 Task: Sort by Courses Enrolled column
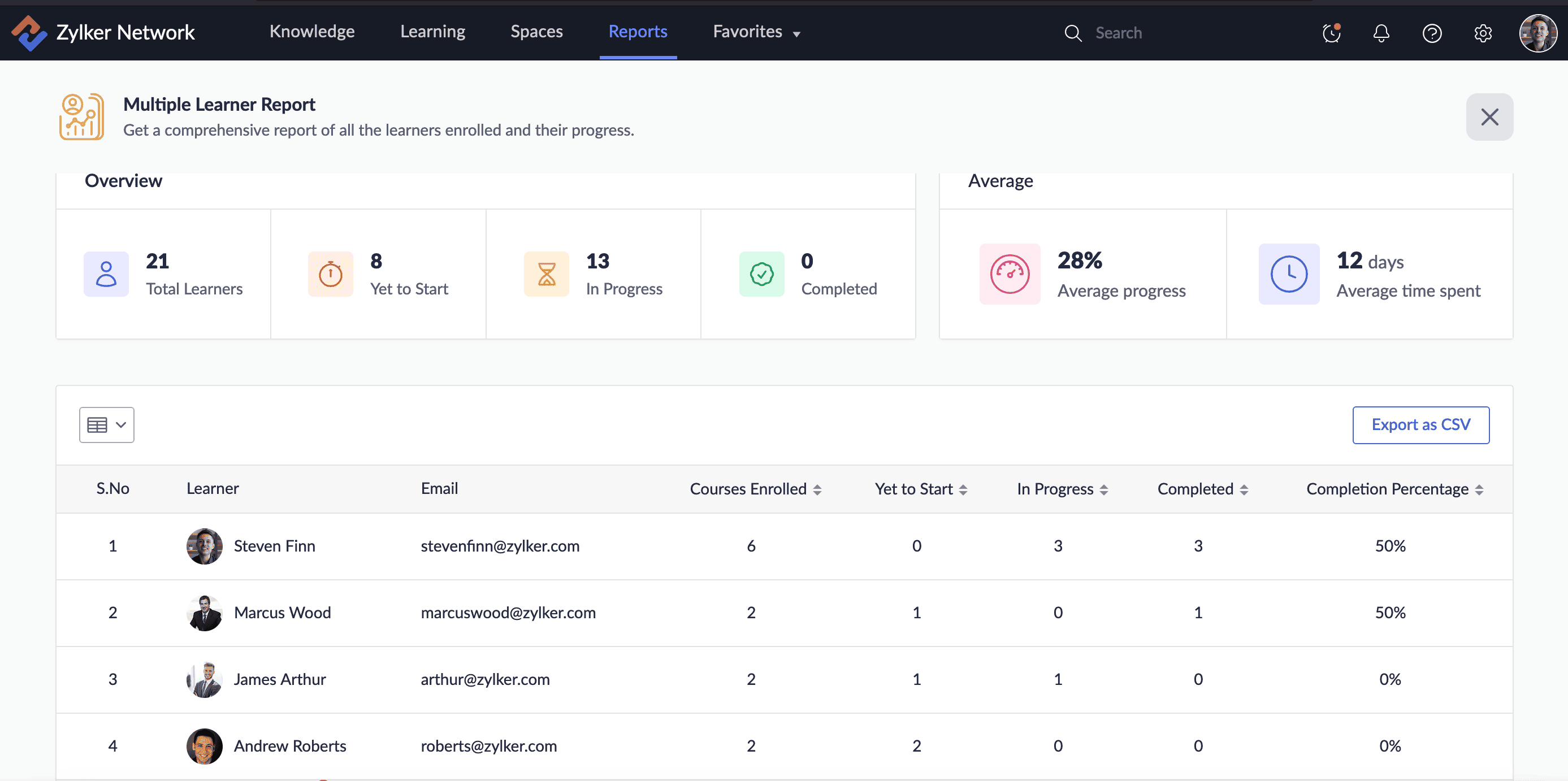817,489
